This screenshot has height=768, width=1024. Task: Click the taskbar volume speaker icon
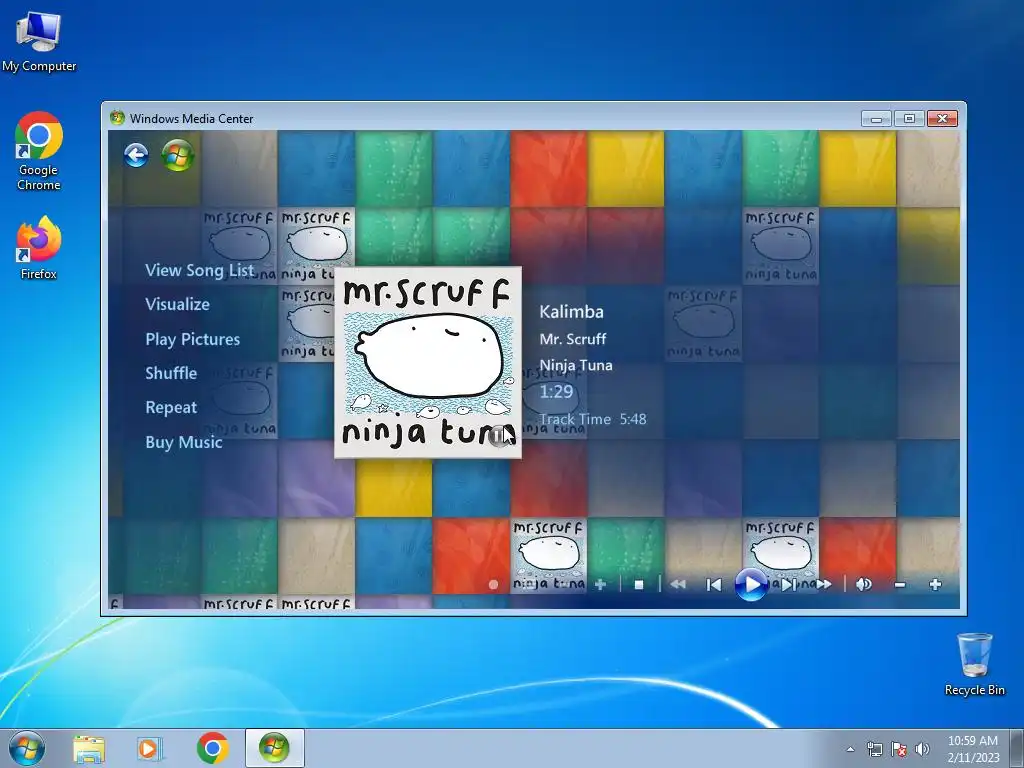922,750
